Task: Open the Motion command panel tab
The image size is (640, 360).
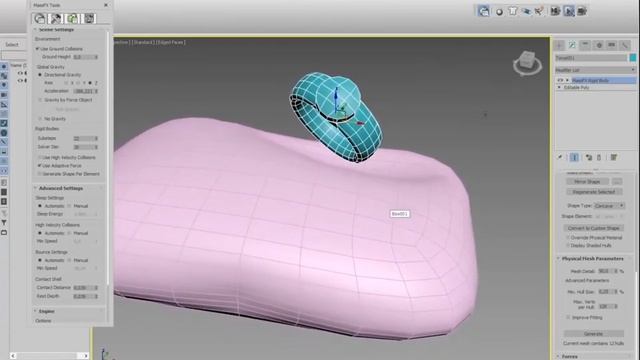Action: [x=599, y=45]
